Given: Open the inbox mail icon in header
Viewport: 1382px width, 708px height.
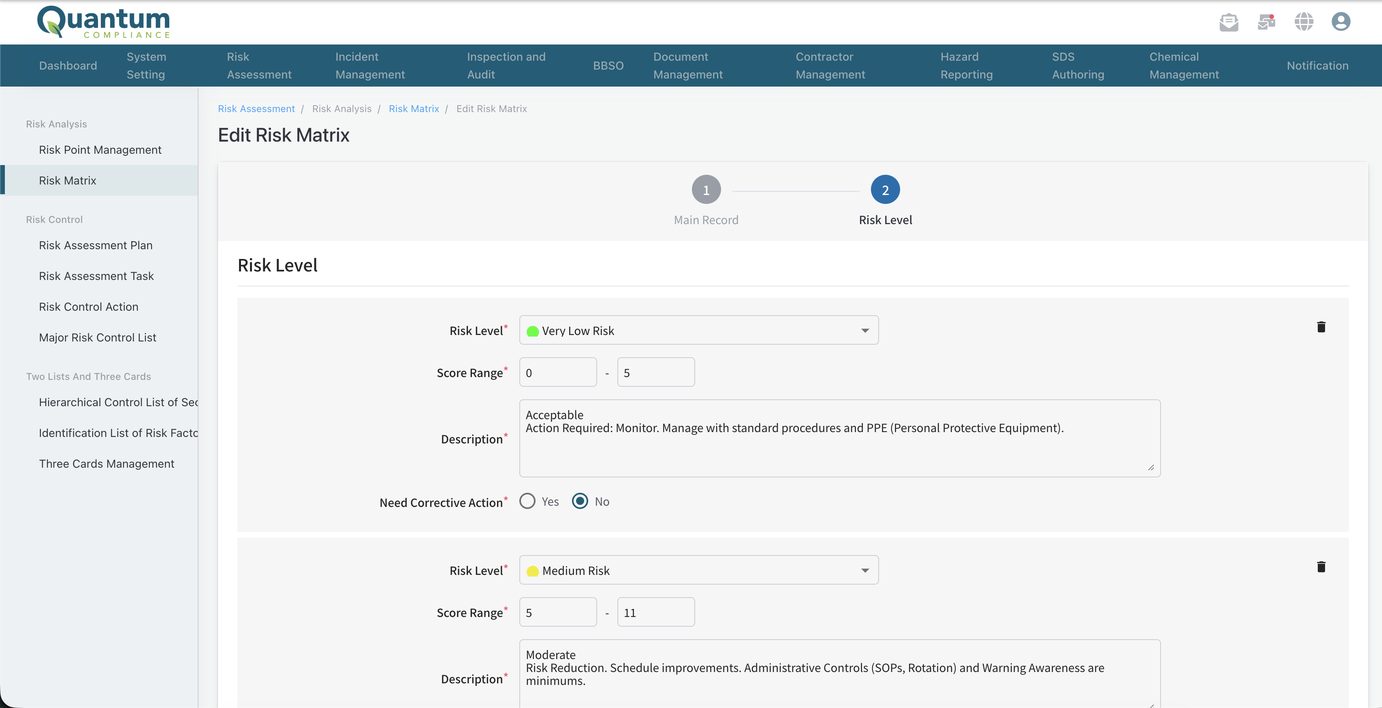Looking at the screenshot, I should pyautogui.click(x=1229, y=22).
